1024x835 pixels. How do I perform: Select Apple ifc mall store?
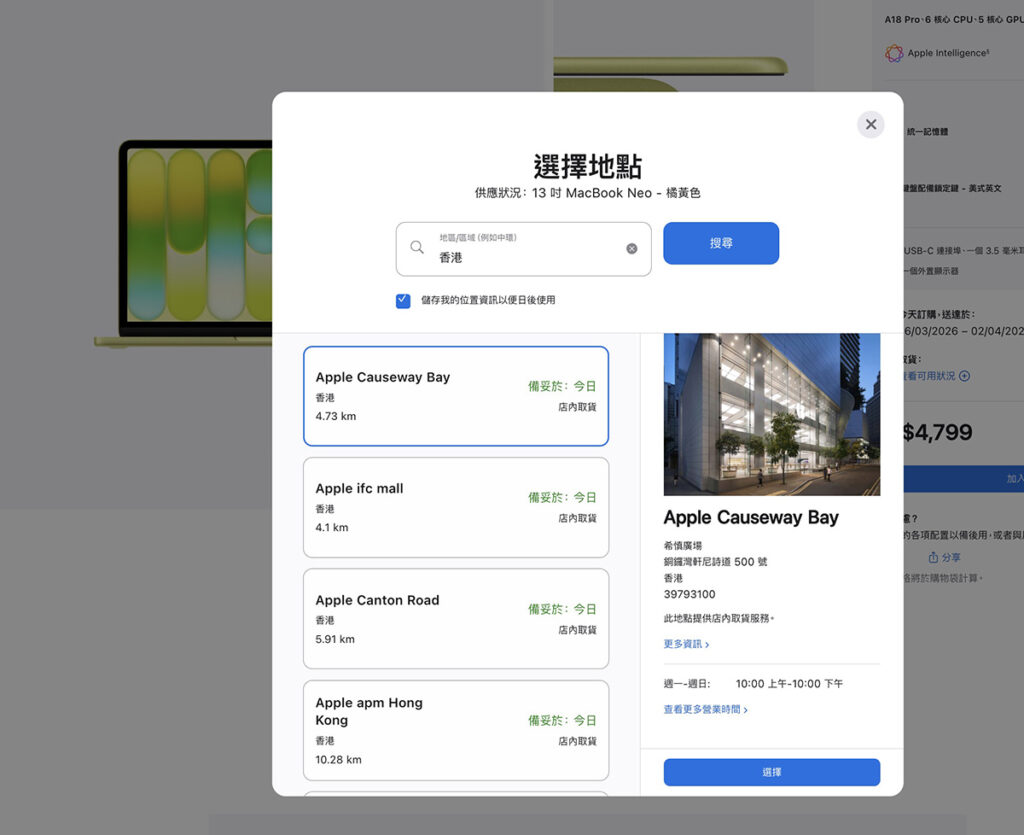456,507
